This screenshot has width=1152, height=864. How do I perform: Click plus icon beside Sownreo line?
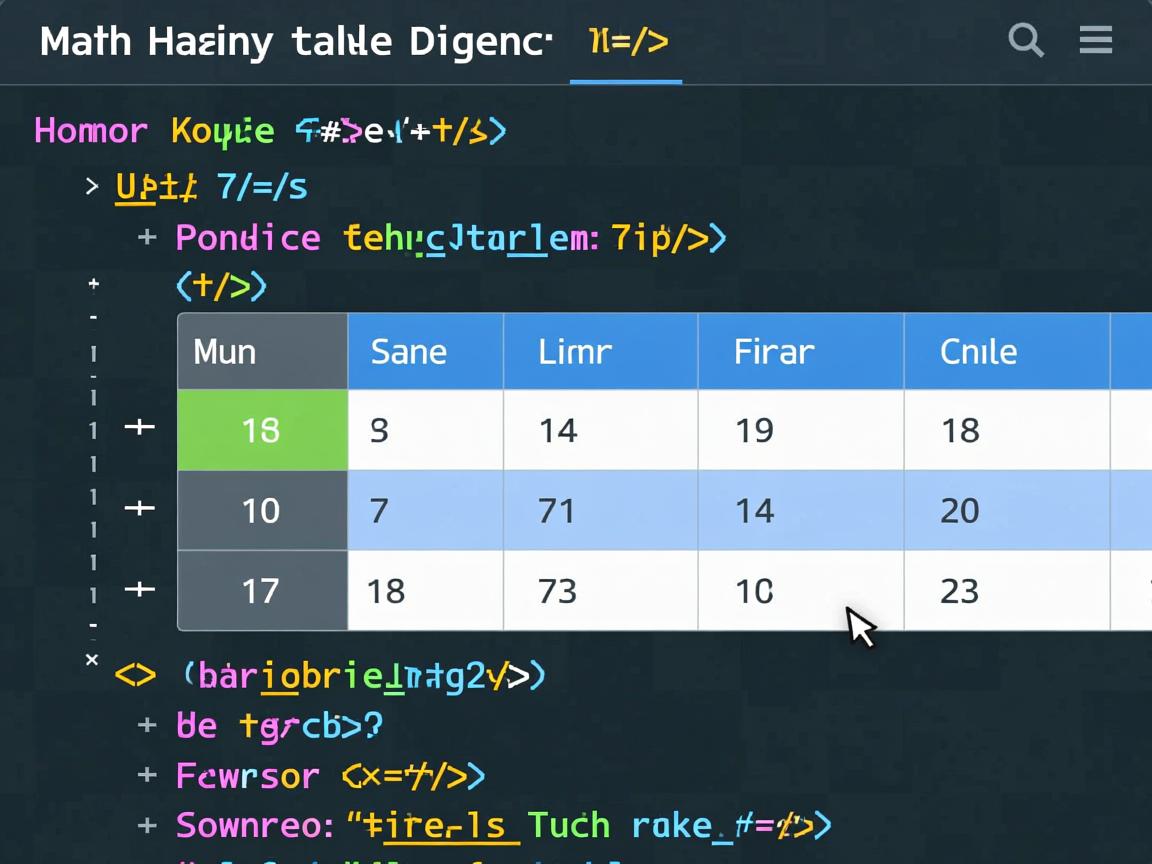(x=147, y=826)
